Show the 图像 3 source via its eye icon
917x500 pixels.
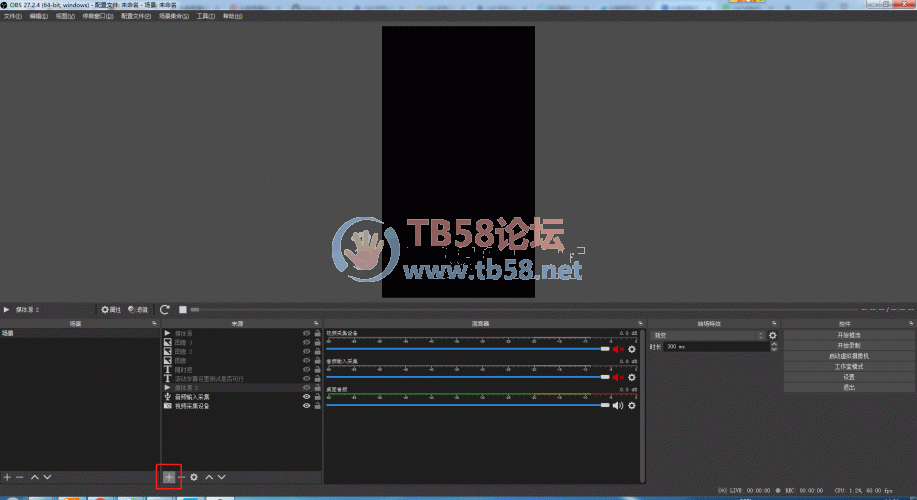306,342
